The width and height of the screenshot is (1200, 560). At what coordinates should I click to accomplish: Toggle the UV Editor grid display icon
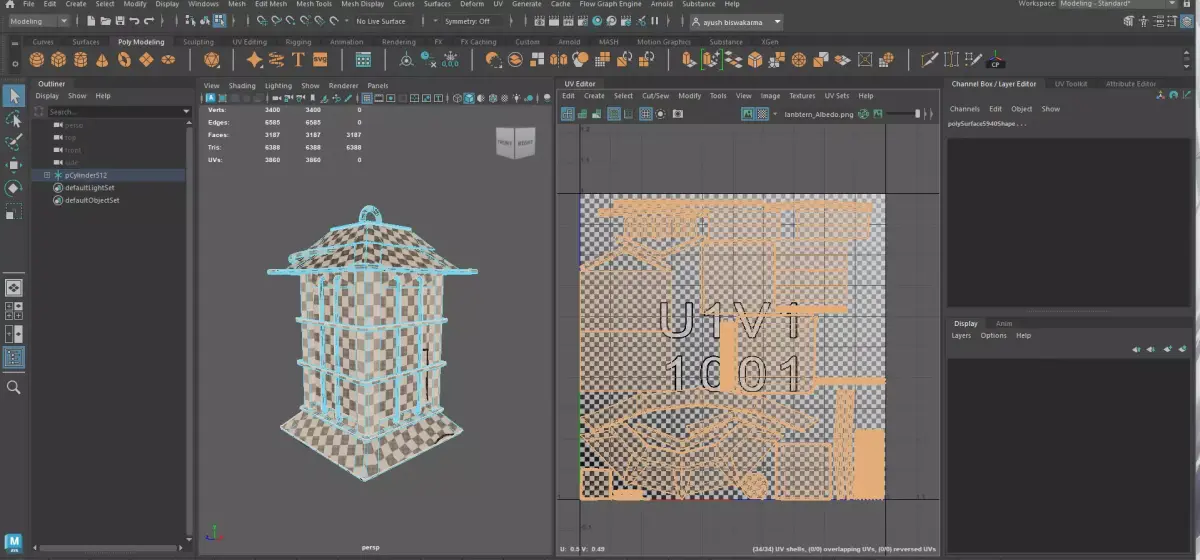point(646,113)
